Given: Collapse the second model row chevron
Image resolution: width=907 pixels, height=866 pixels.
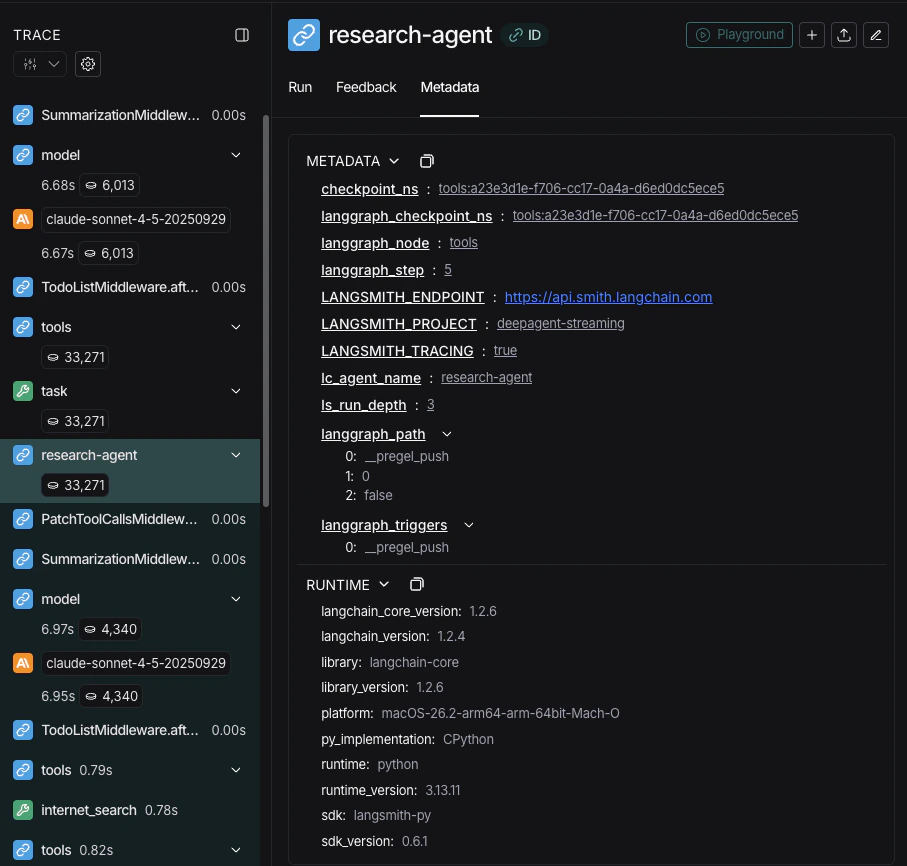Looking at the screenshot, I should point(236,599).
